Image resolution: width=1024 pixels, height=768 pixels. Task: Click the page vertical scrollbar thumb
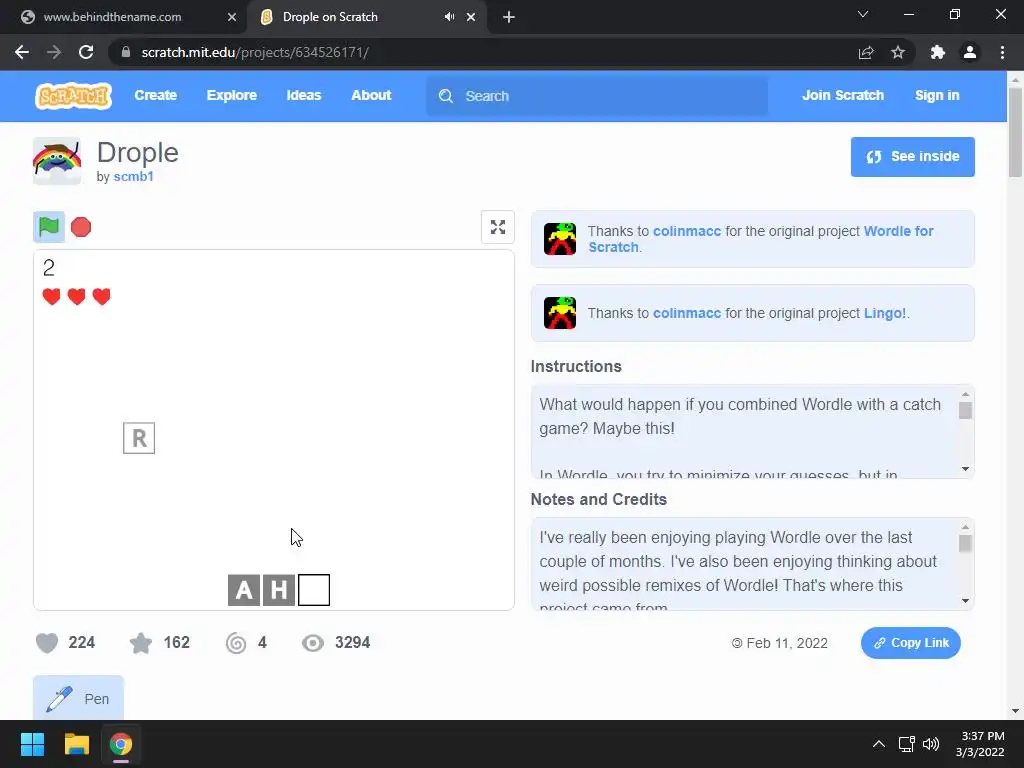coord(1015,132)
